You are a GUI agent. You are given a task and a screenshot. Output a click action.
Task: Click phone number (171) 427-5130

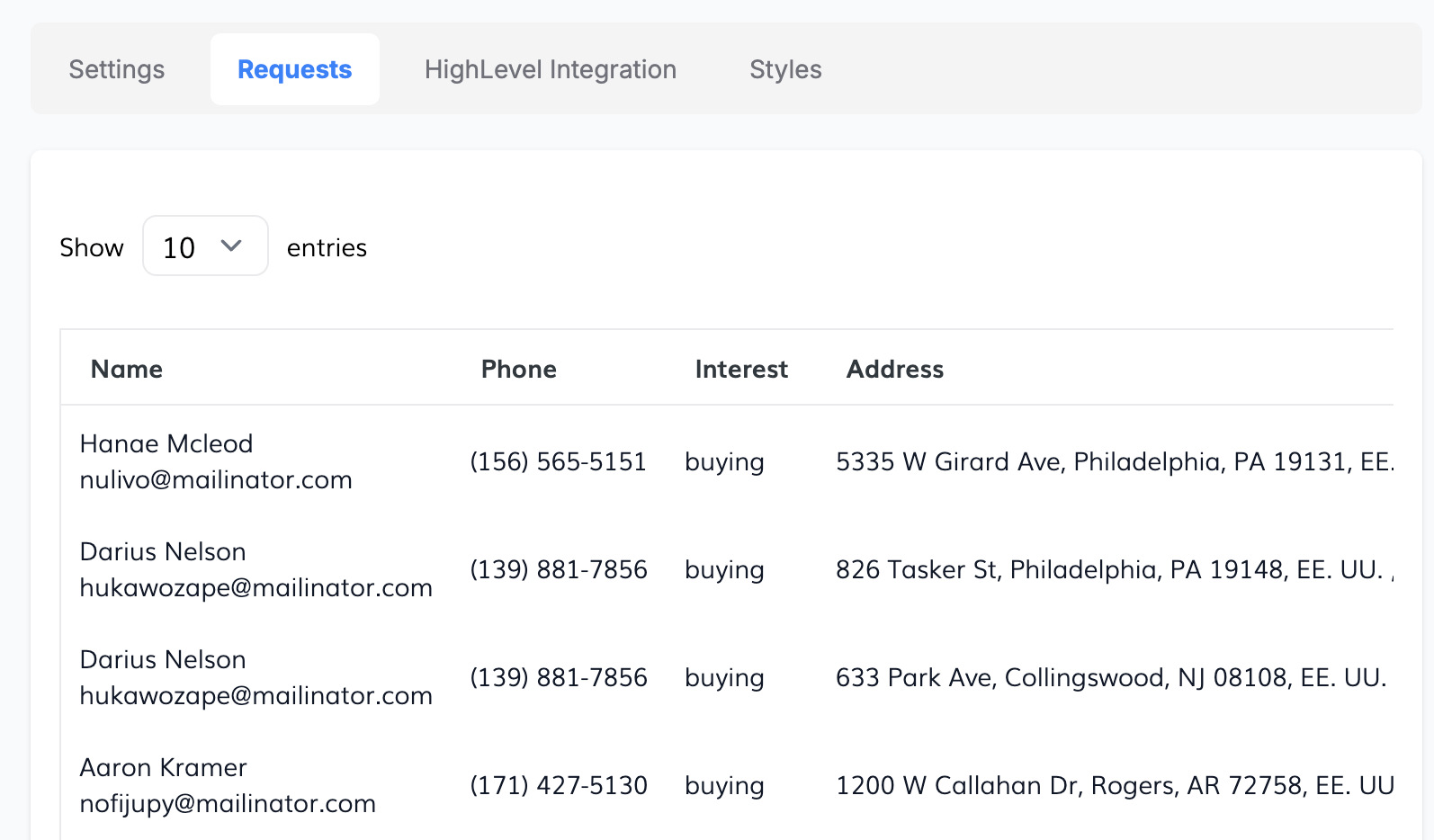click(558, 785)
